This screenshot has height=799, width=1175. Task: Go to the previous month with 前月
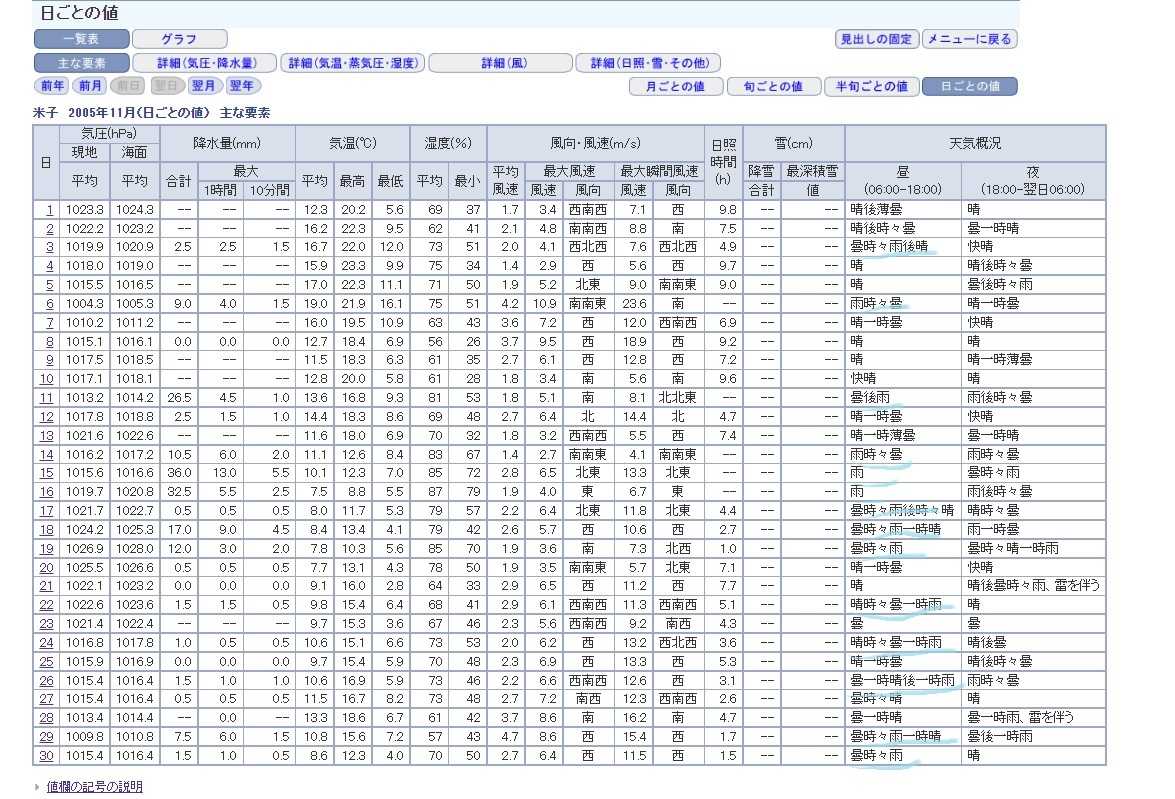(x=90, y=85)
